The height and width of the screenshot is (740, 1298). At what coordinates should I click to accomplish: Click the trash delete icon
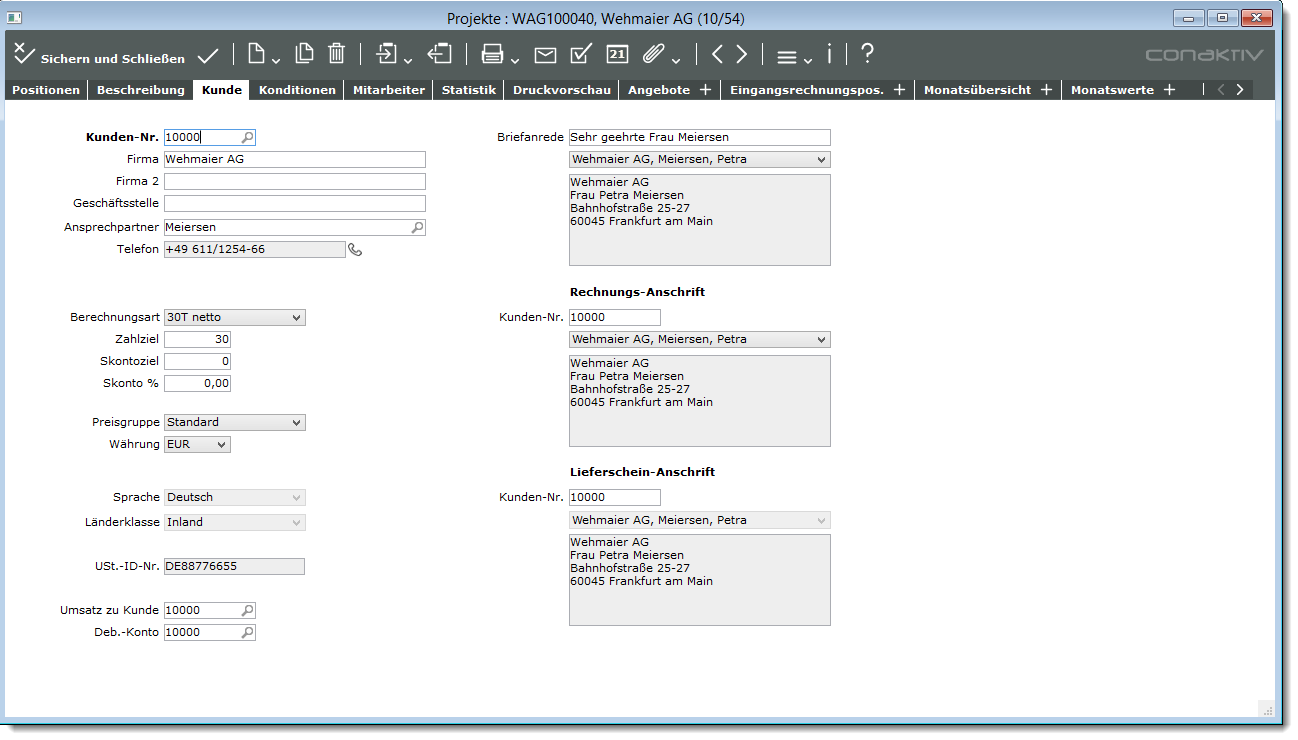[x=337, y=54]
